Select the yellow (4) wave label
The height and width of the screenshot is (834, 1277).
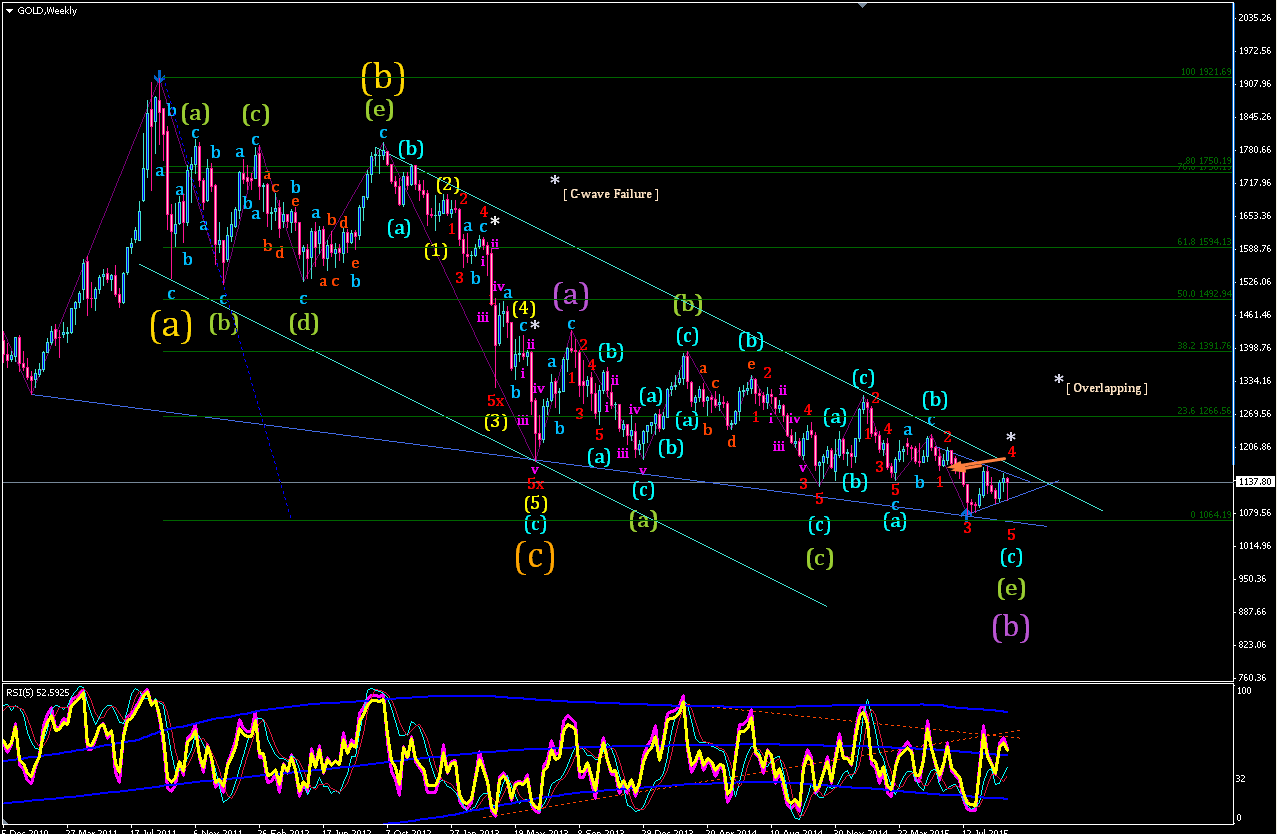coord(525,307)
